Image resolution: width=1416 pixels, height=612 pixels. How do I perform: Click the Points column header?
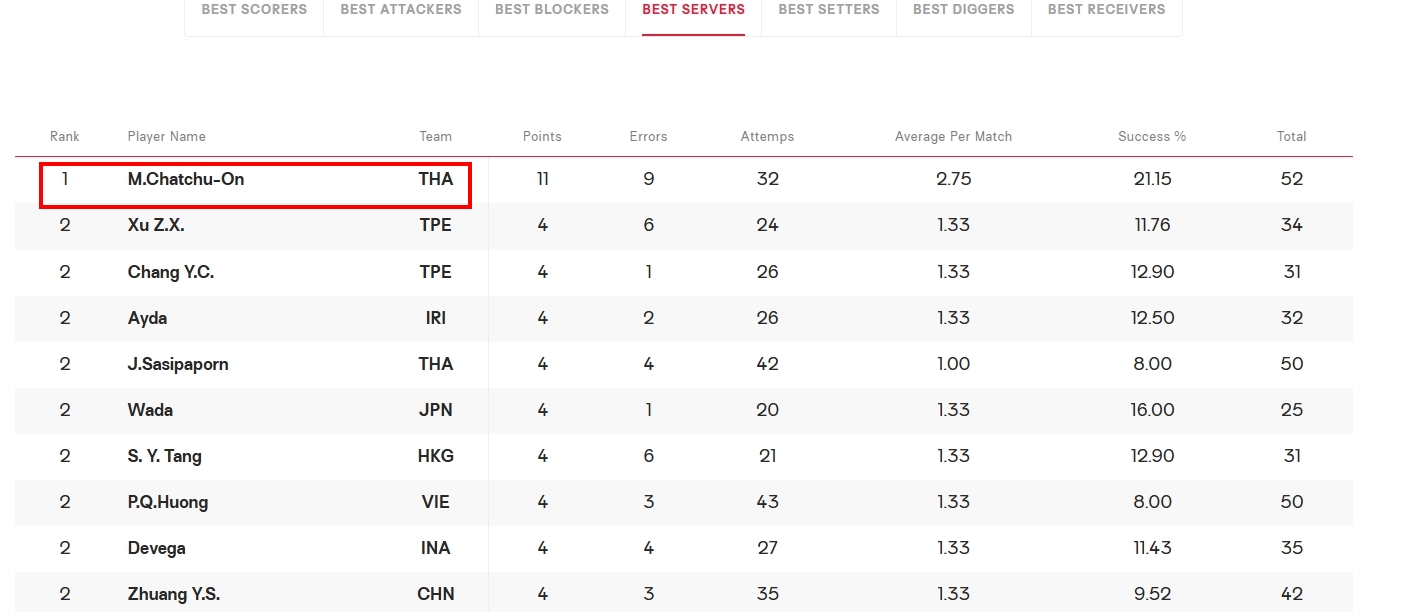pos(542,136)
